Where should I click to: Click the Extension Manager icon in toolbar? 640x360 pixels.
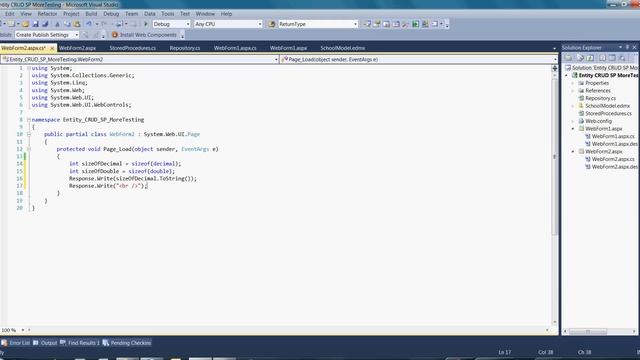(425, 24)
